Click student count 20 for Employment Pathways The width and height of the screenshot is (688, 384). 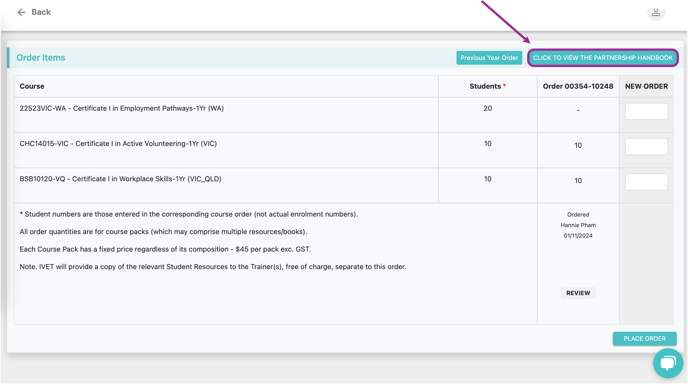pyautogui.click(x=487, y=108)
